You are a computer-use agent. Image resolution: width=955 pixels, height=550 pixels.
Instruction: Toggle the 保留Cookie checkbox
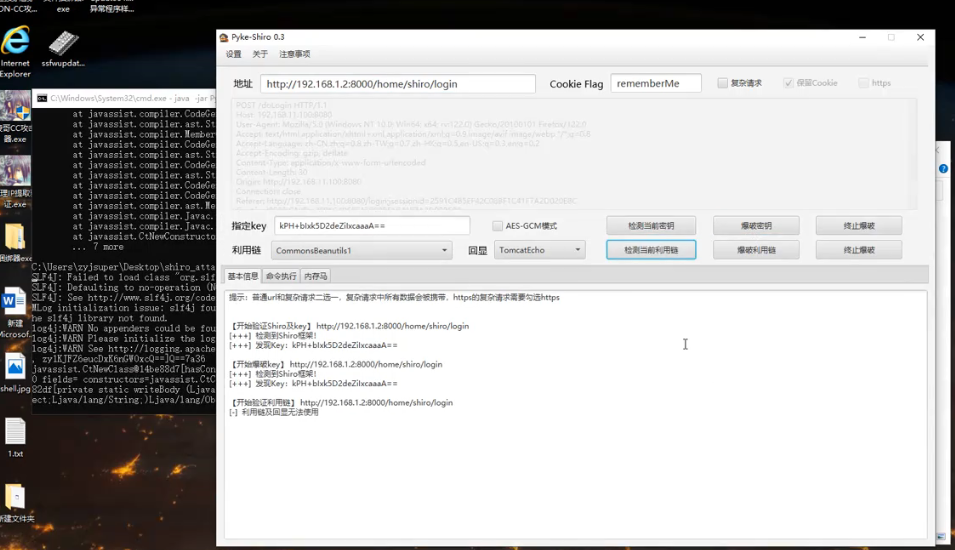[x=788, y=83]
